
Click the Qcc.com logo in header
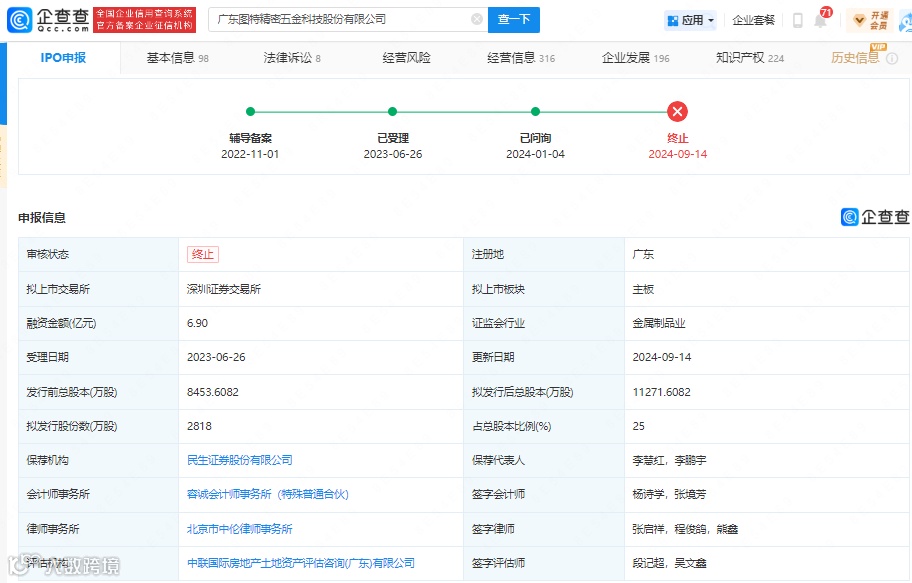click(x=48, y=20)
